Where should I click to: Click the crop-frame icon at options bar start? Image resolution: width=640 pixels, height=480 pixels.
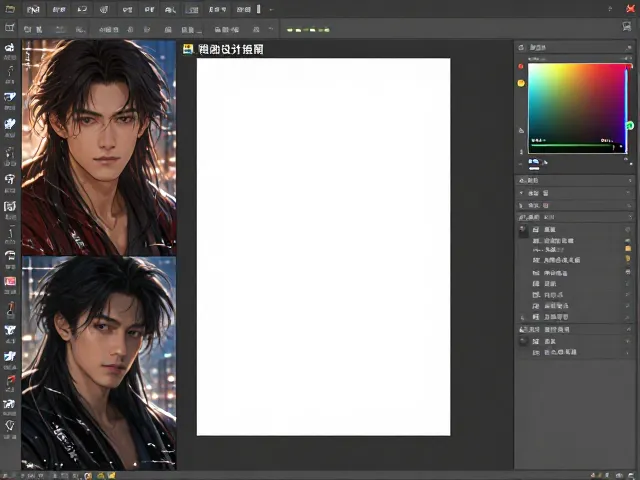coord(9,28)
